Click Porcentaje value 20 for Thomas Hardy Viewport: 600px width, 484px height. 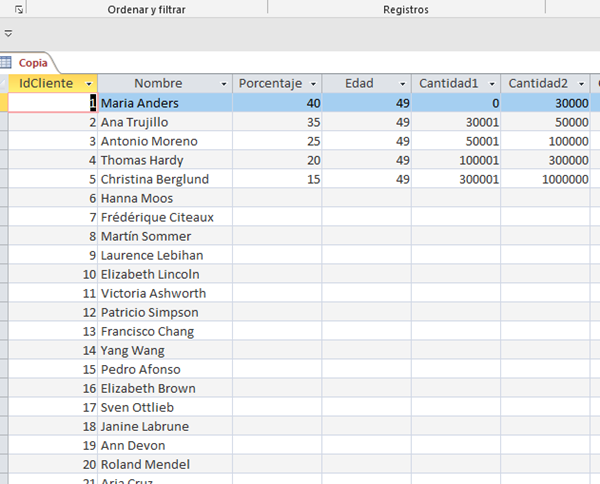click(277, 160)
